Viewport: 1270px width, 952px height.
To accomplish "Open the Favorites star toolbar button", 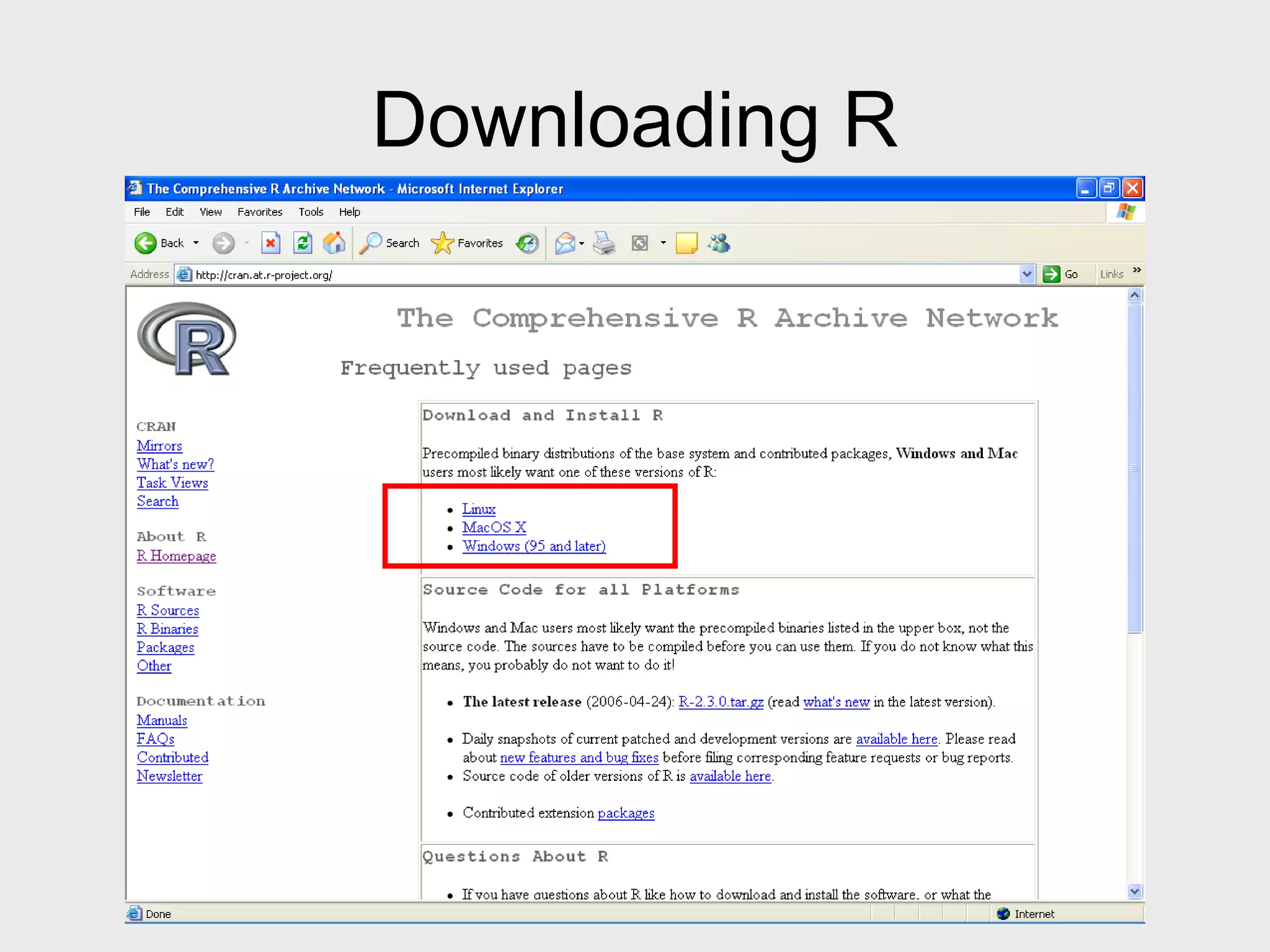I will click(466, 243).
